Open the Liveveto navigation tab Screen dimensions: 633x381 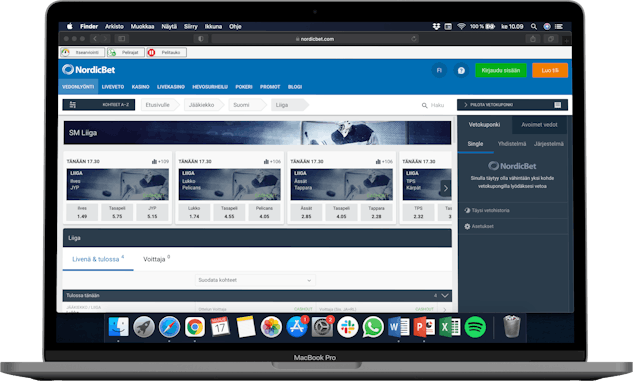click(113, 87)
